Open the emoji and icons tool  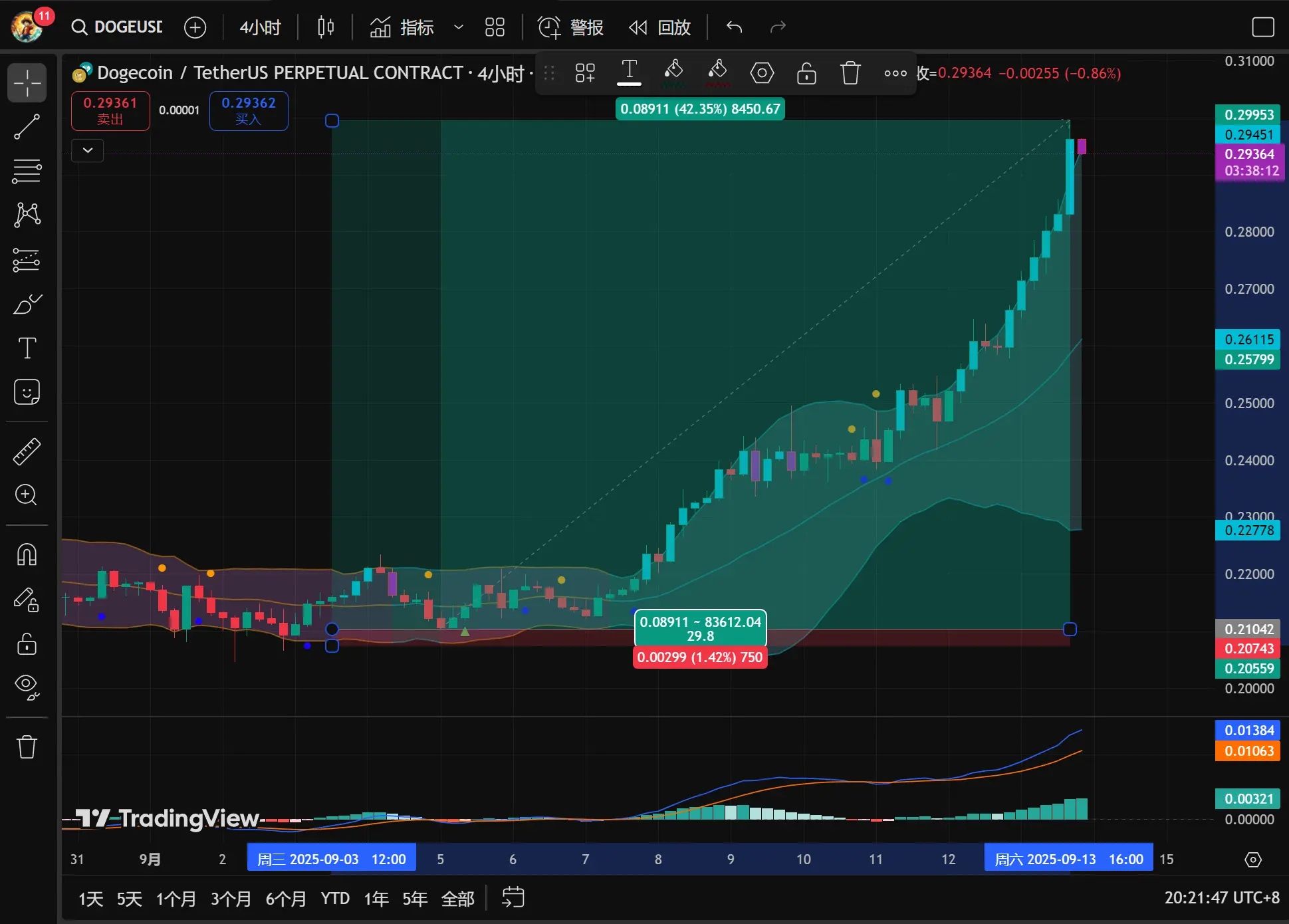pyautogui.click(x=27, y=392)
